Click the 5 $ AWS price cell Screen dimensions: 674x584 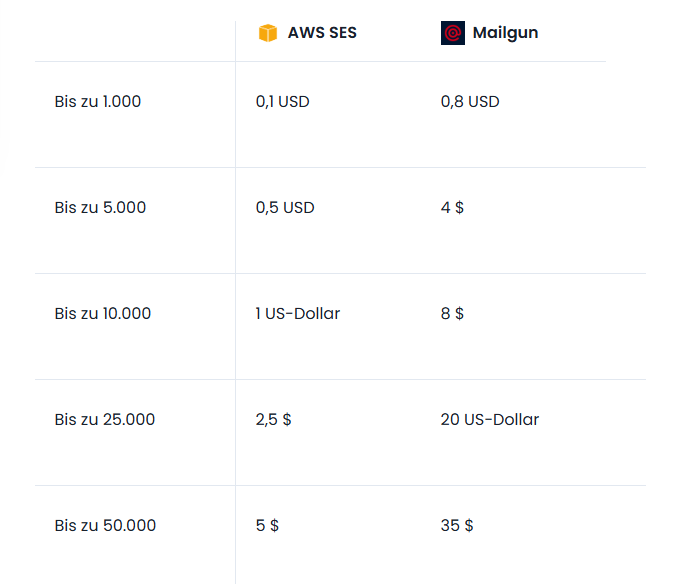267,526
